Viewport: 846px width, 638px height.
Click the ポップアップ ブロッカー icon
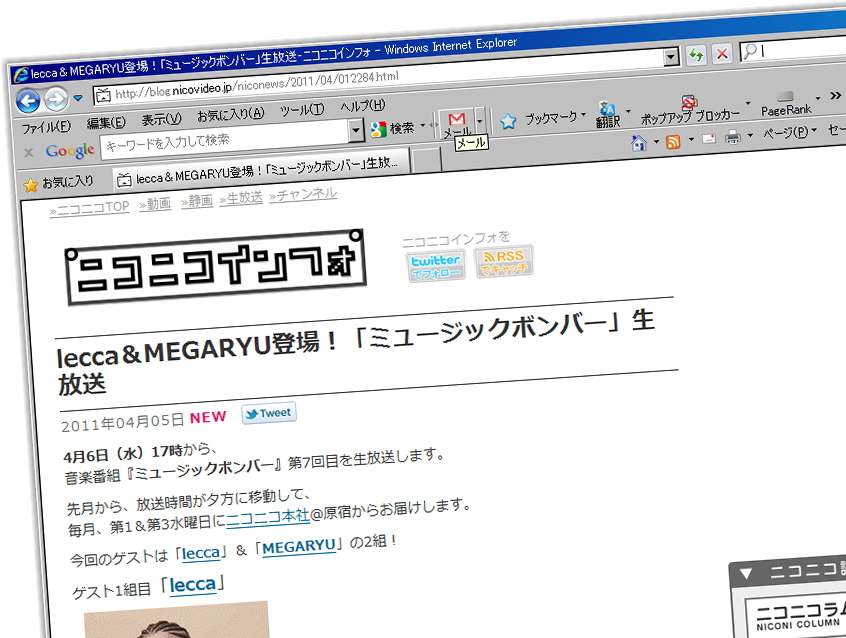[690, 103]
